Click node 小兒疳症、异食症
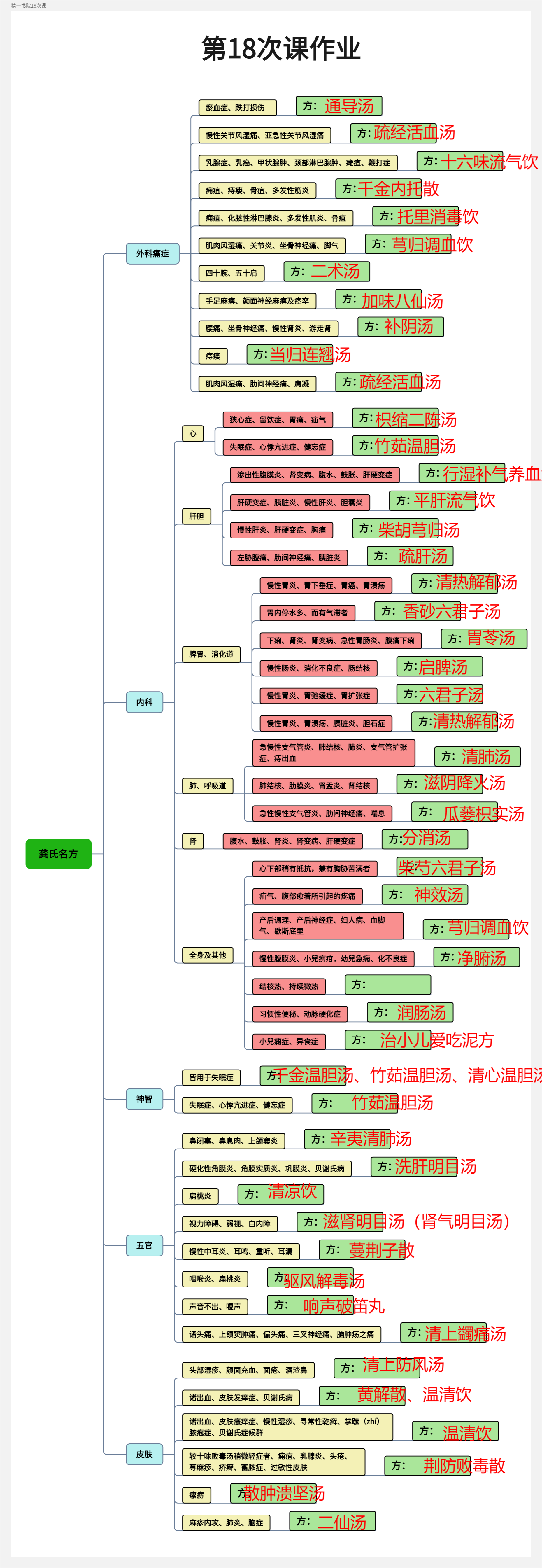Image resolution: width=542 pixels, height=1568 pixels. (x=289, y=1042)
